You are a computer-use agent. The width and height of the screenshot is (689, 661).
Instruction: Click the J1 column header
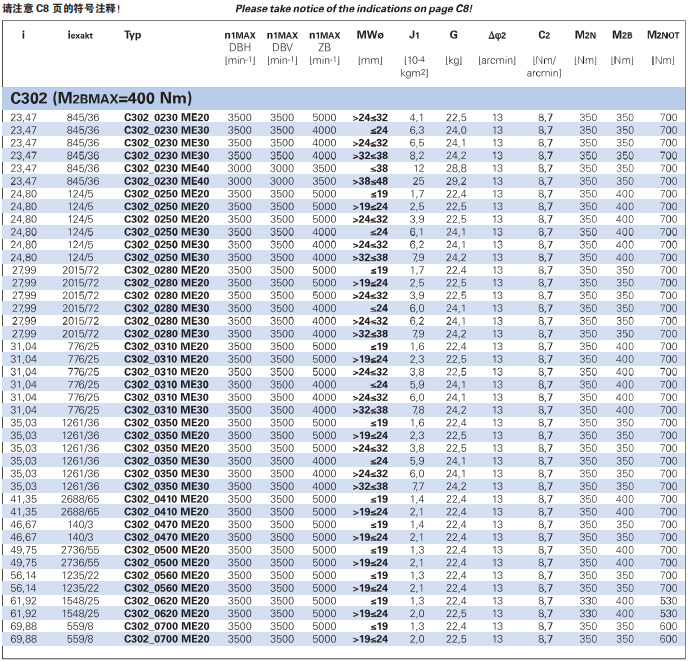tap(416, 35)
